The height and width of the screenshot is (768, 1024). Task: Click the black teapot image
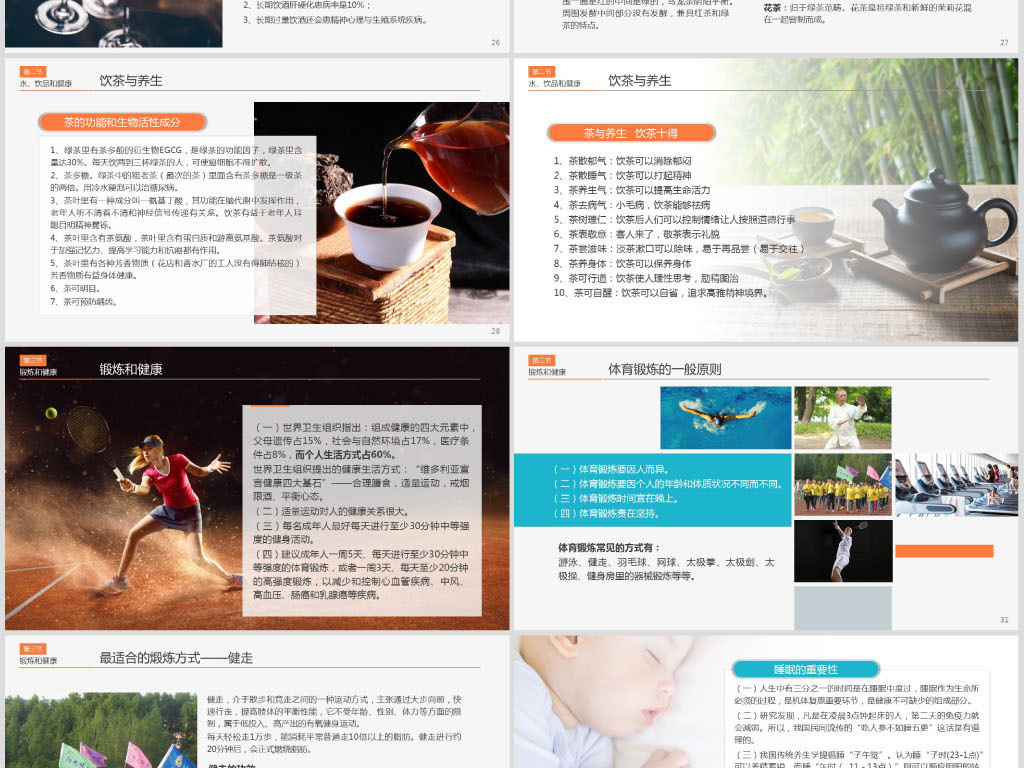(880, 215)
